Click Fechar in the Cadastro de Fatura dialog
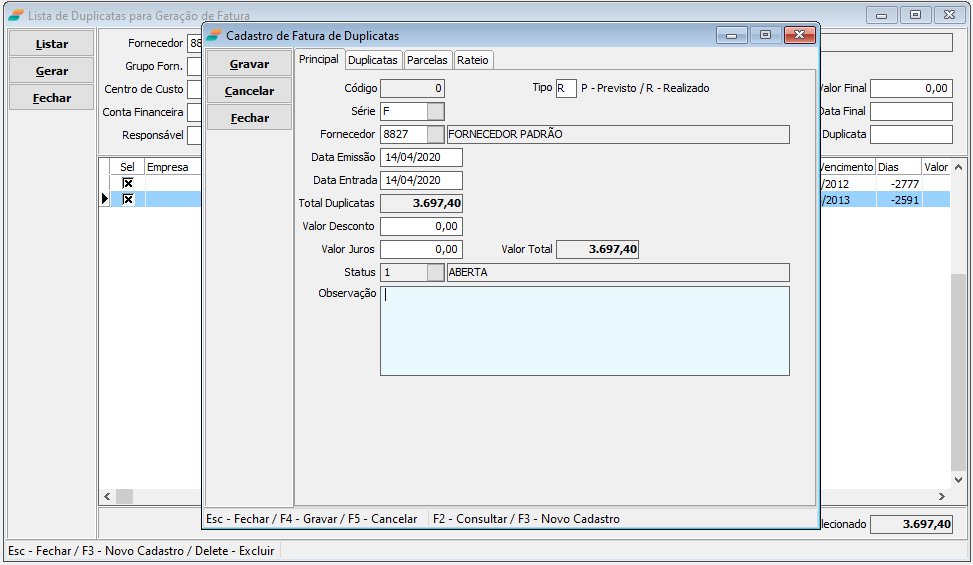This screenshot has height=565, width=973. click(249, 118)
